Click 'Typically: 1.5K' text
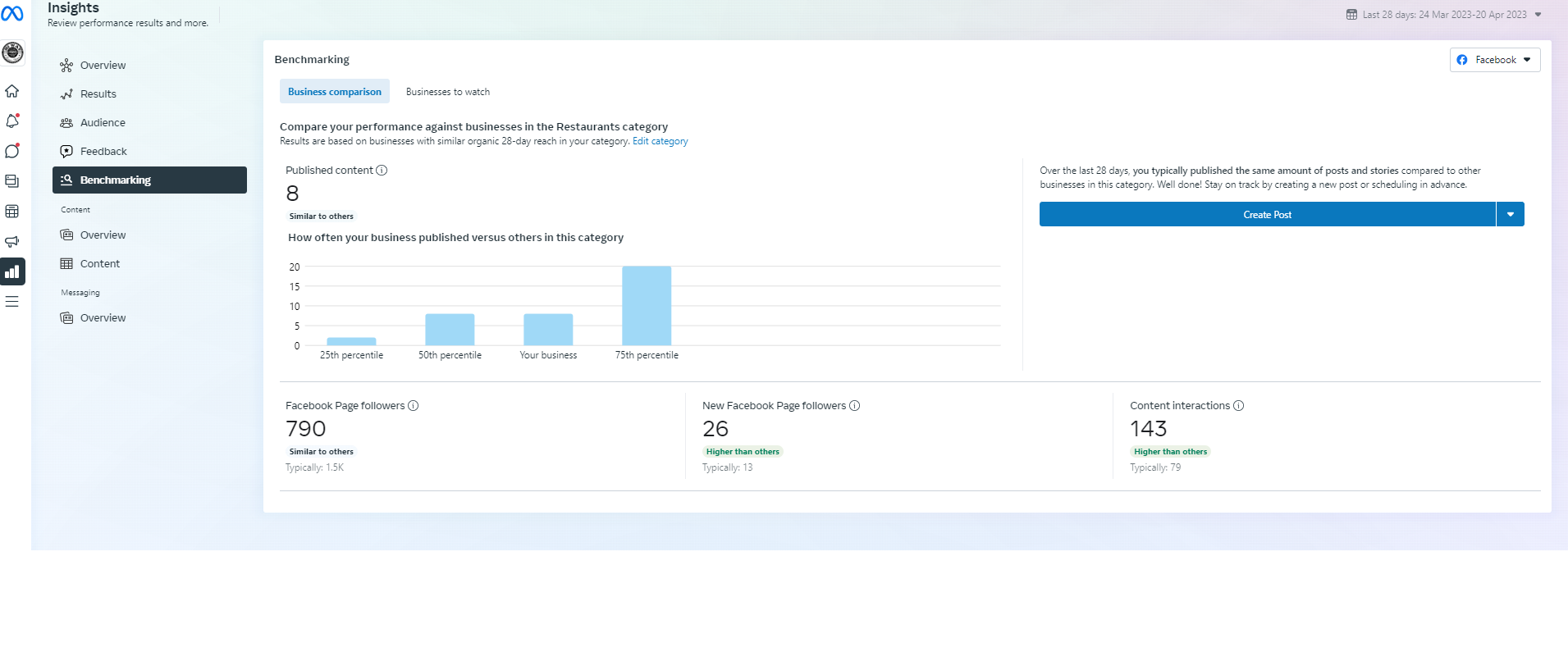The height and width of the screenshot is (661, 1568). tap(315, 468)
